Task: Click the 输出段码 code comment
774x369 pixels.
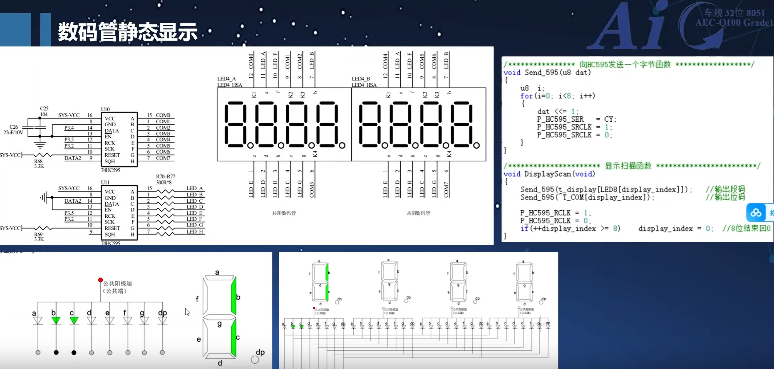Action: [725, 189]
